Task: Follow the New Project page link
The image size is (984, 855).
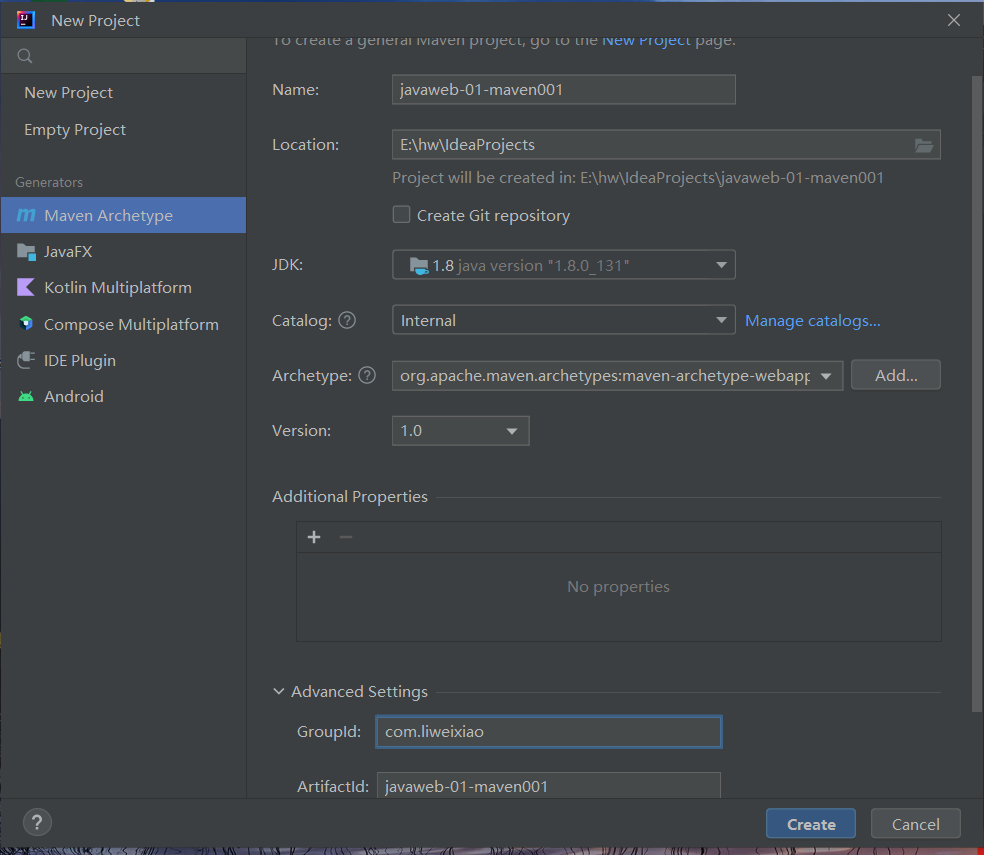Action: point(646,40)
